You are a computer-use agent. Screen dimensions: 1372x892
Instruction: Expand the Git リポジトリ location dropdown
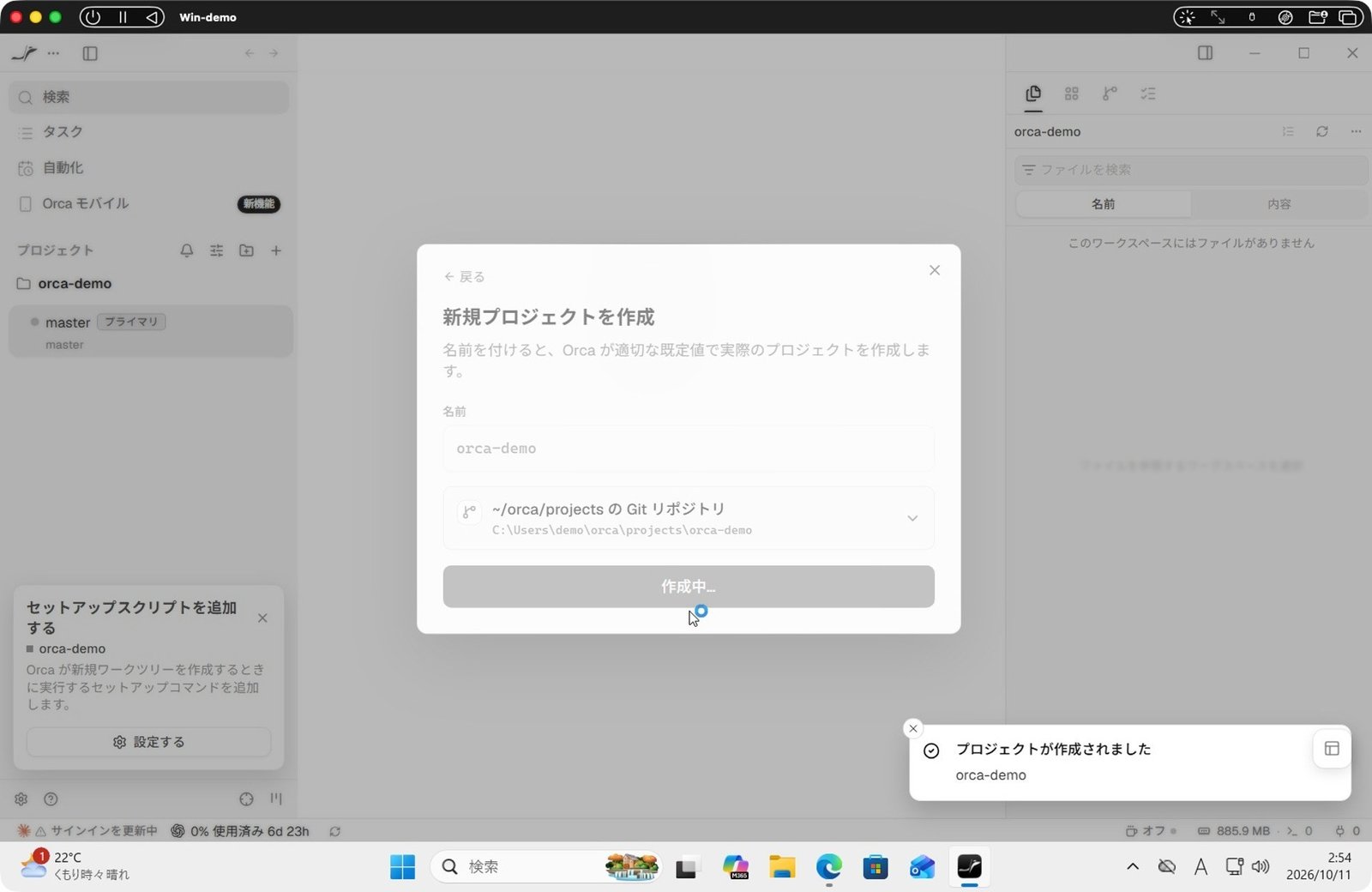pos(689,518)
